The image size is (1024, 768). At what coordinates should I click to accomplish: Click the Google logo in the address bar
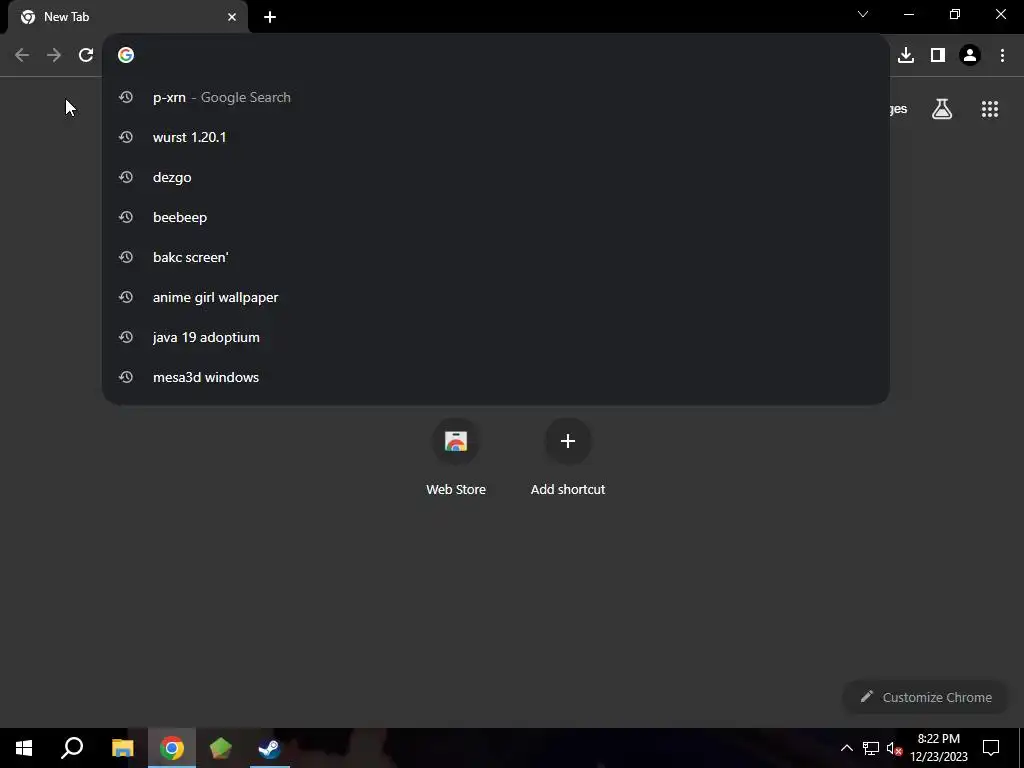tap(126, 55)
